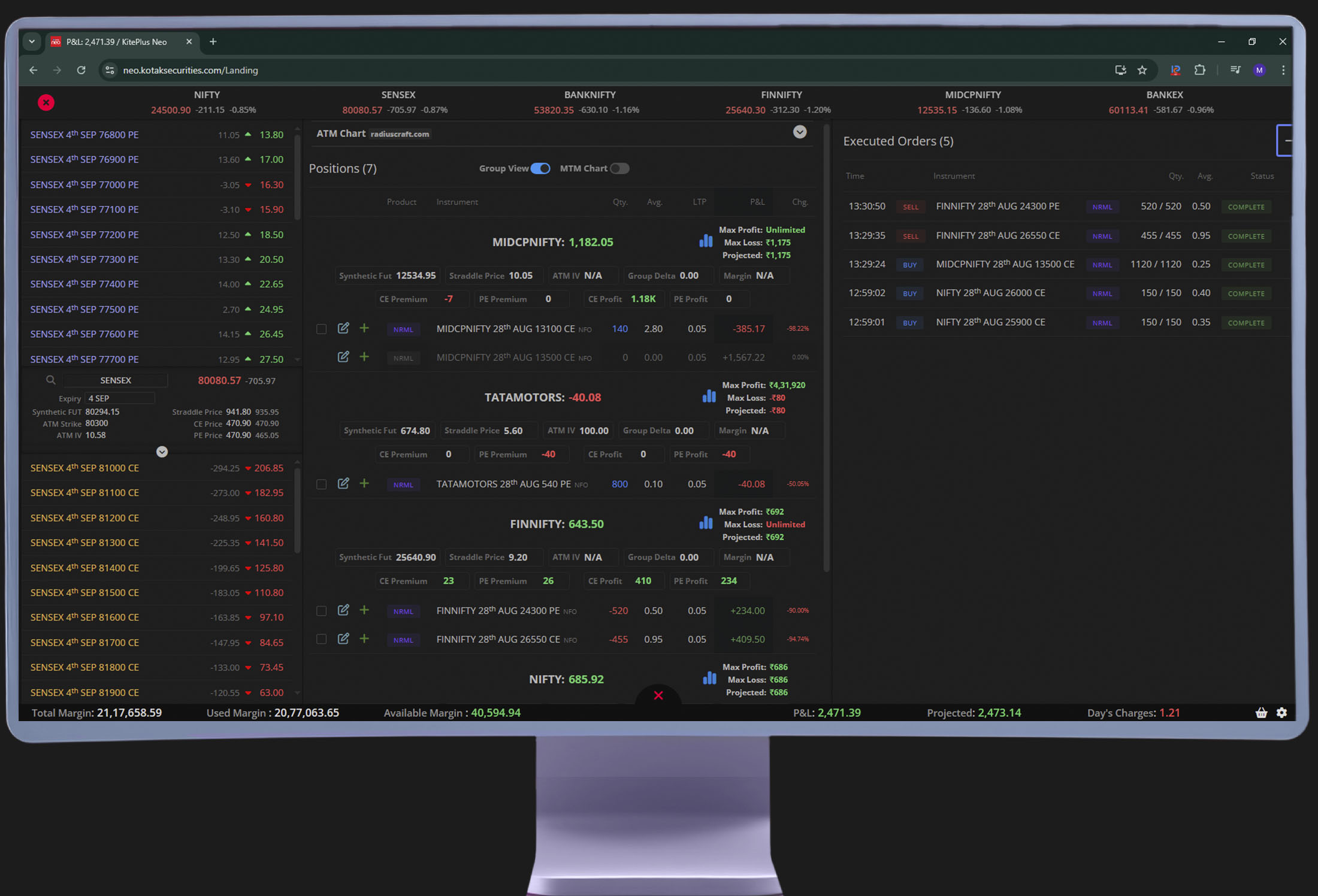Open payoff chart icon for MIDCPNIFTY group
This screenshot has width=1318, height=896.
[706, 241]
